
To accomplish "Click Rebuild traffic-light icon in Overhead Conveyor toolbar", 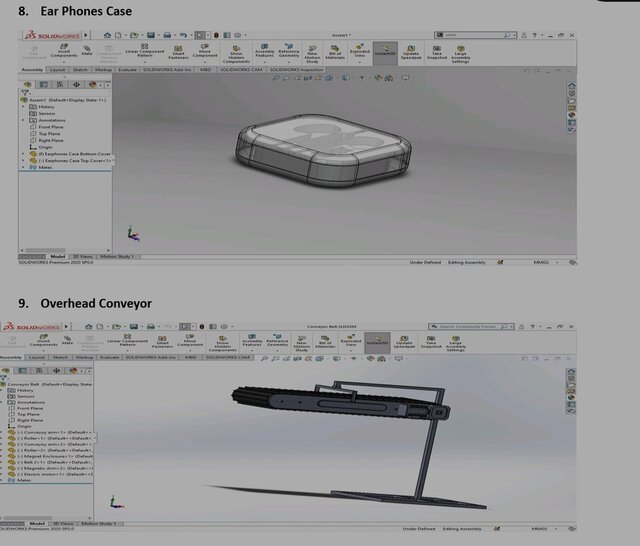I will [201, 326].
